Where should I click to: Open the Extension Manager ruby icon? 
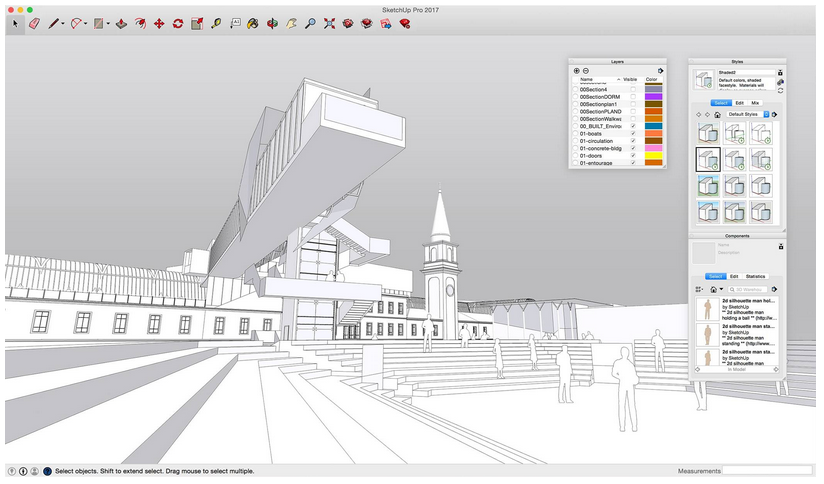pyautogui.click(x=405, y=24)
